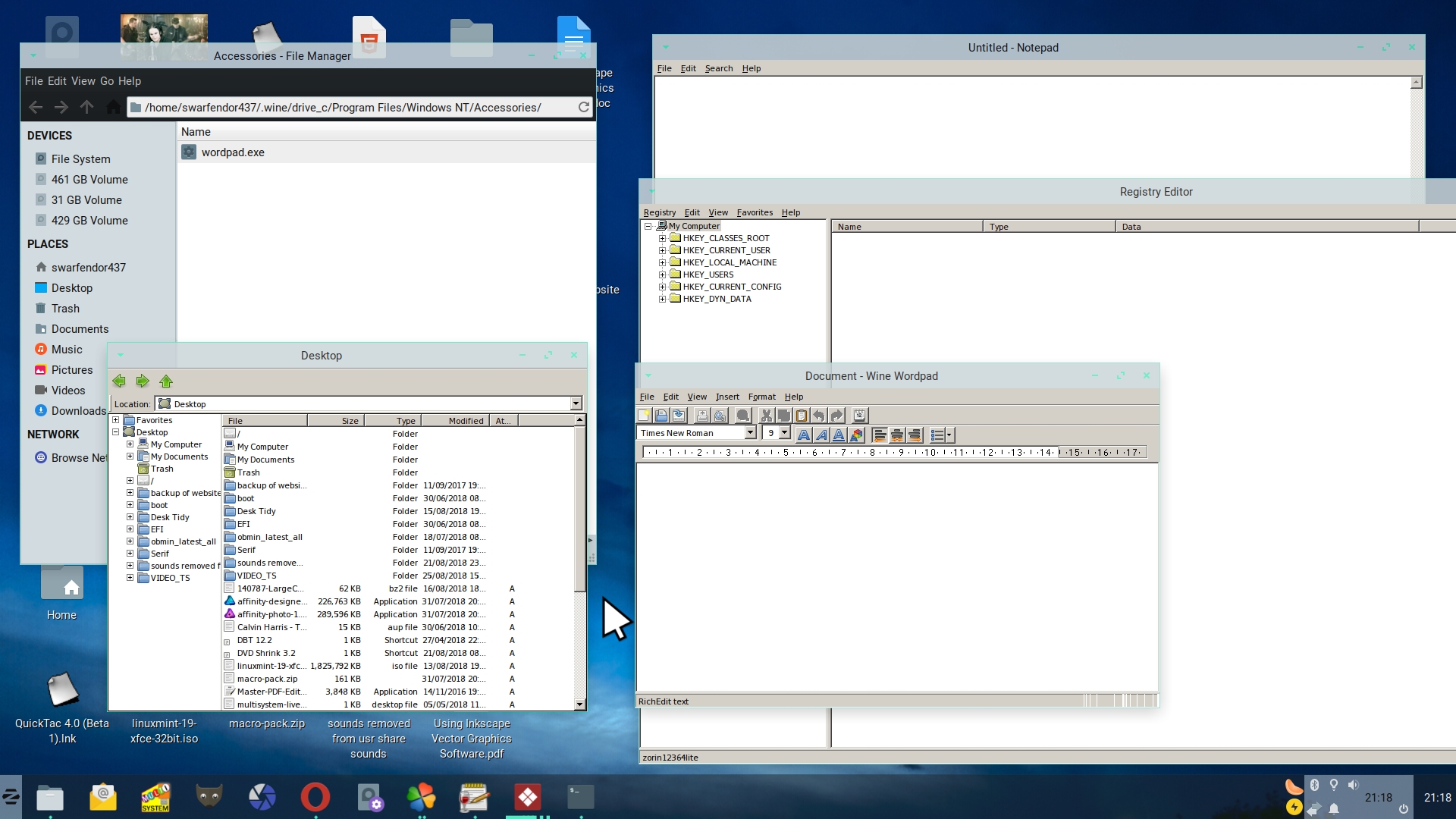Image resolution: width=1456 pixels, height=819 pixels.
Task: Reload the Accessories folder path
Action: [583, 107]
